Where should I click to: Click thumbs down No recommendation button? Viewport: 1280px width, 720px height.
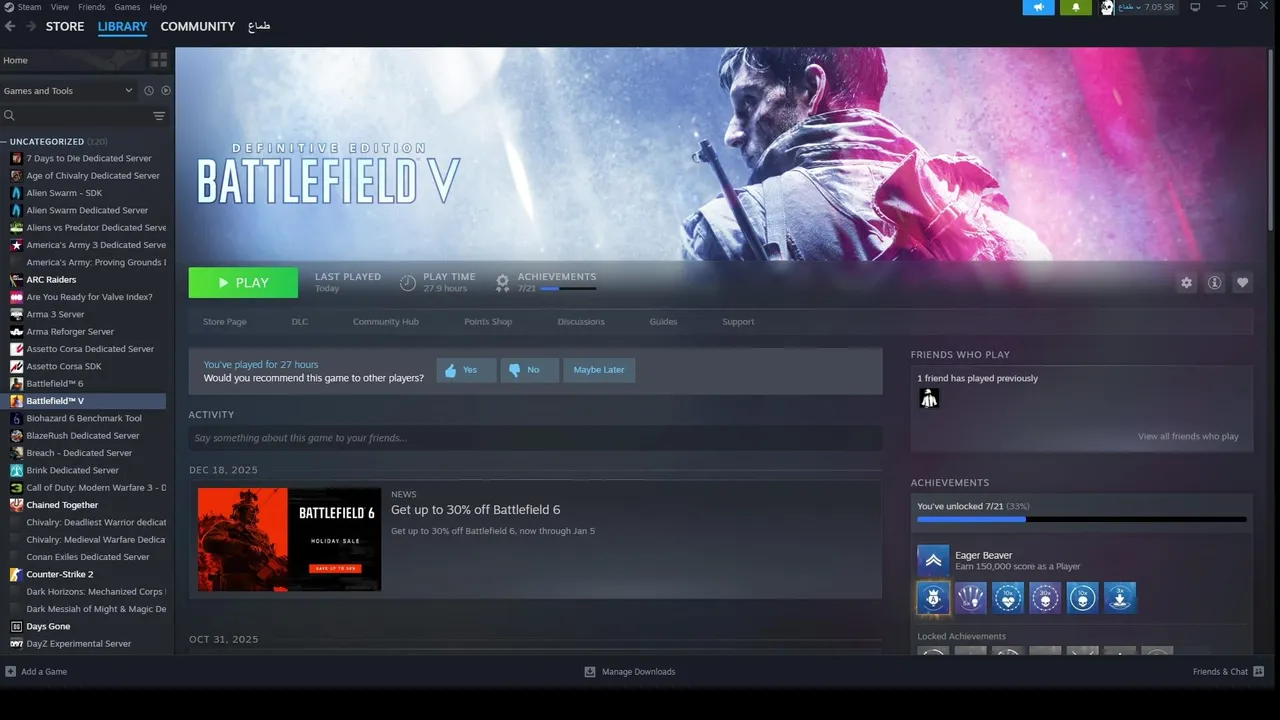(x=529, y=370)
